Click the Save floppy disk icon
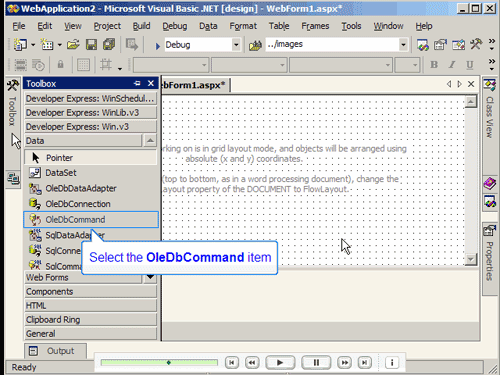The width and height of the screenshot is (500, 375). pos(91,44)
